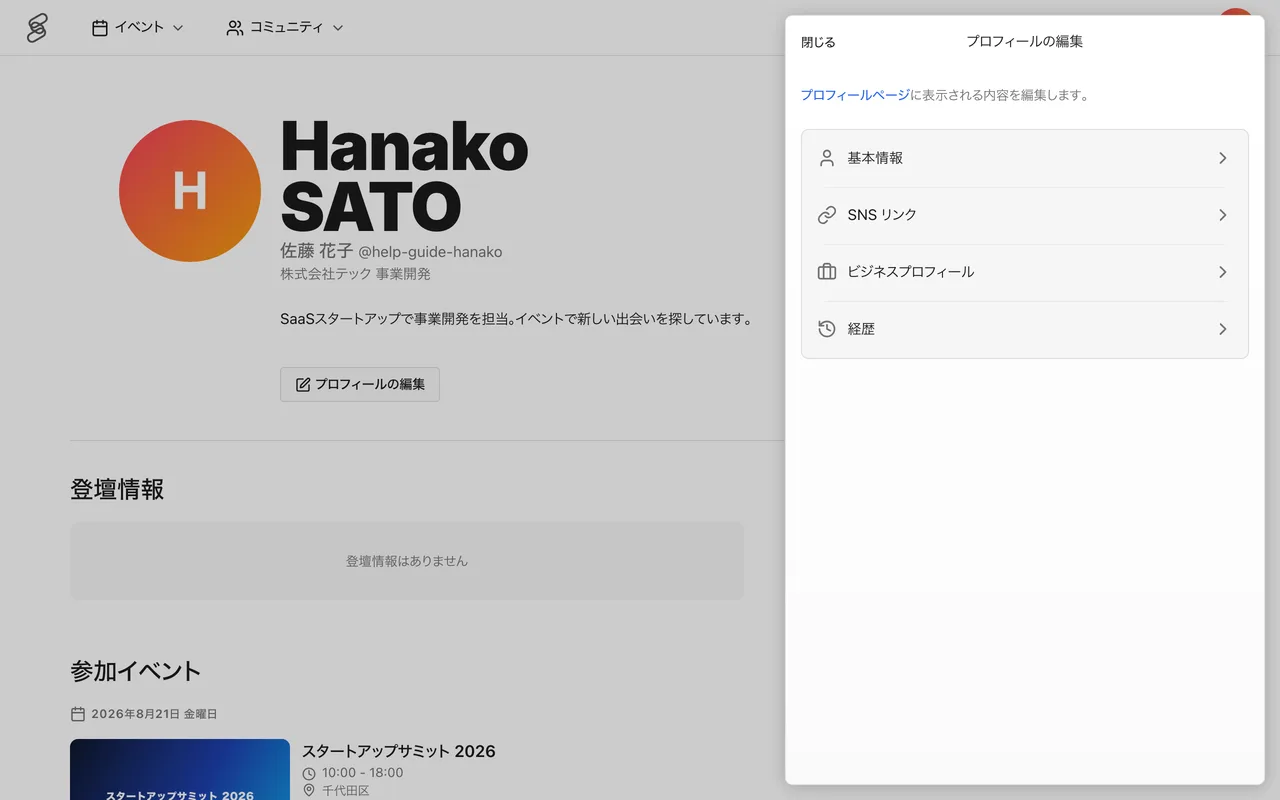The image size is (1280, 800).
Task: Click the briefcase icon beside ビジネスプロフィール
Action: 827,272
